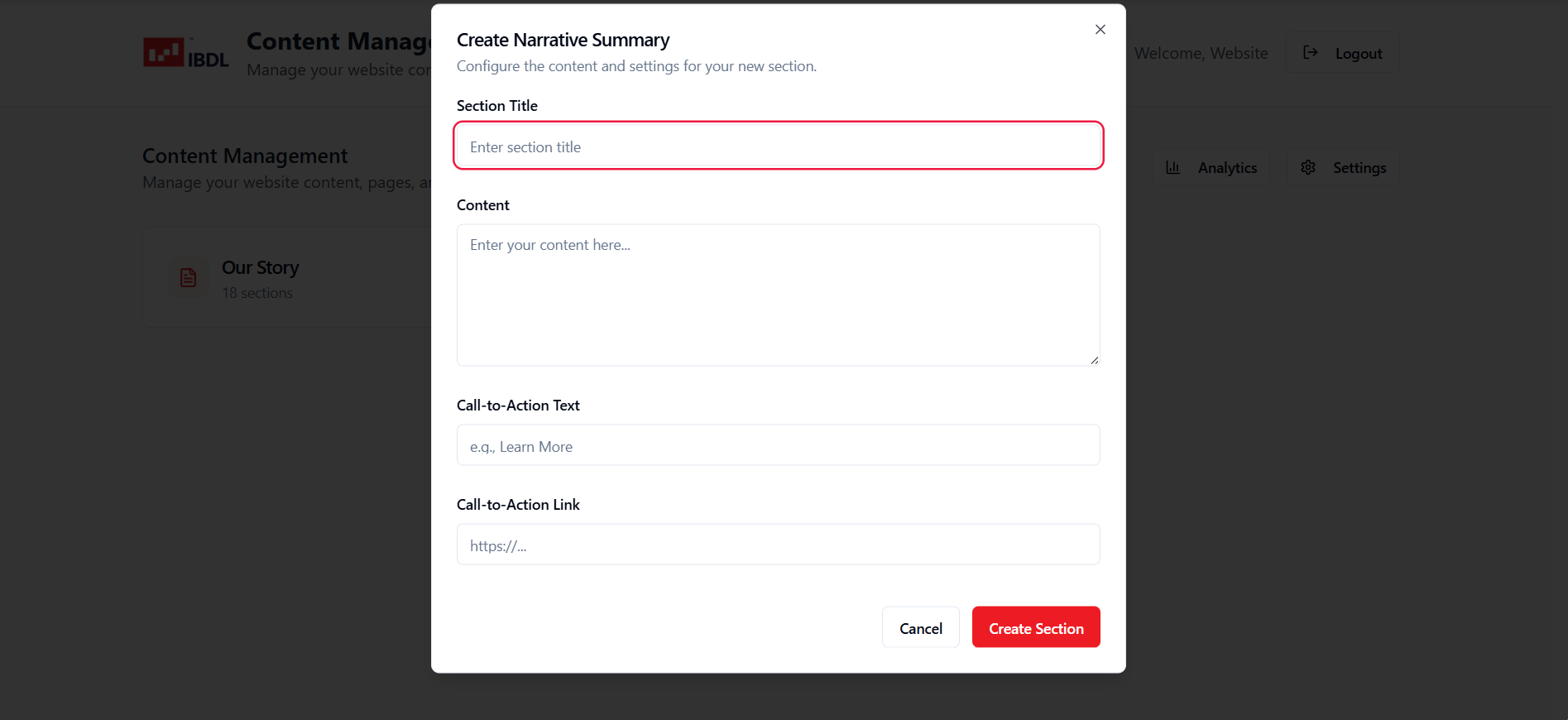Image resolution: width=1568 pixels, height=720 pixels.
Task: Click the Logout arrow icon
Action: (1310, 53)
